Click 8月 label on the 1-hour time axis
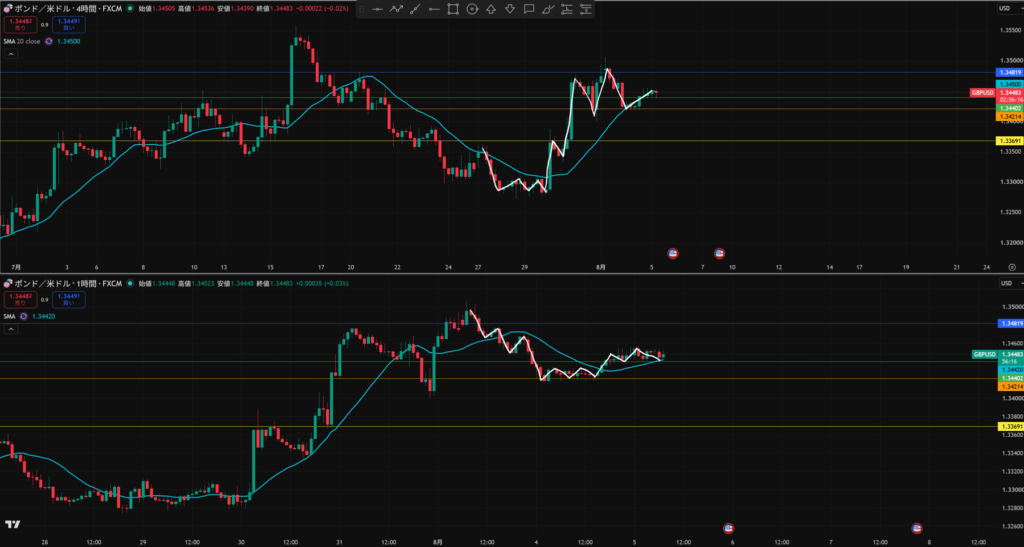1024x547 pixels. [x=438, y=542]
